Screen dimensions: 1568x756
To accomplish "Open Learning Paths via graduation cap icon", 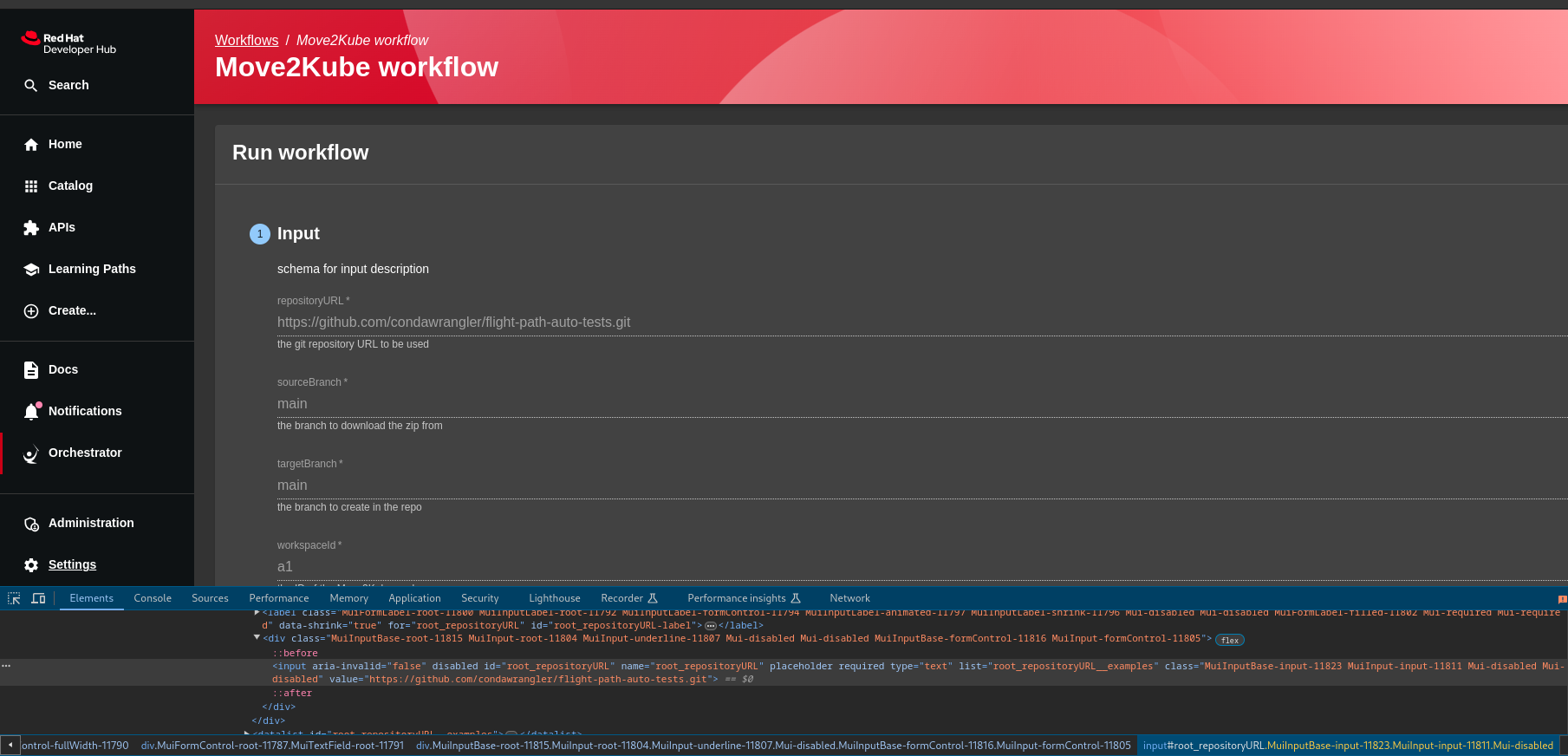I will pyautogui.click(x=31, y=270).
